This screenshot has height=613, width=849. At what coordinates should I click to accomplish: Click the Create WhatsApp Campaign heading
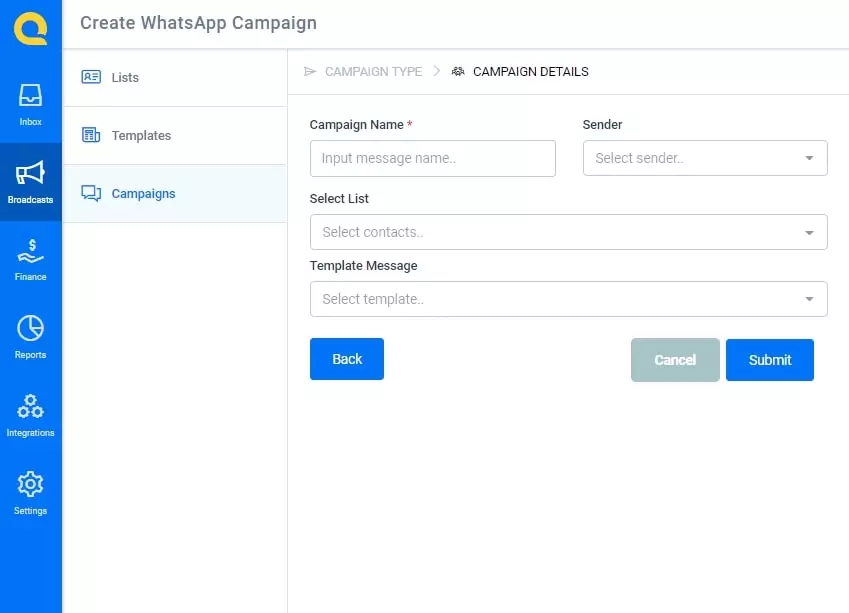(x=198, y=23)
